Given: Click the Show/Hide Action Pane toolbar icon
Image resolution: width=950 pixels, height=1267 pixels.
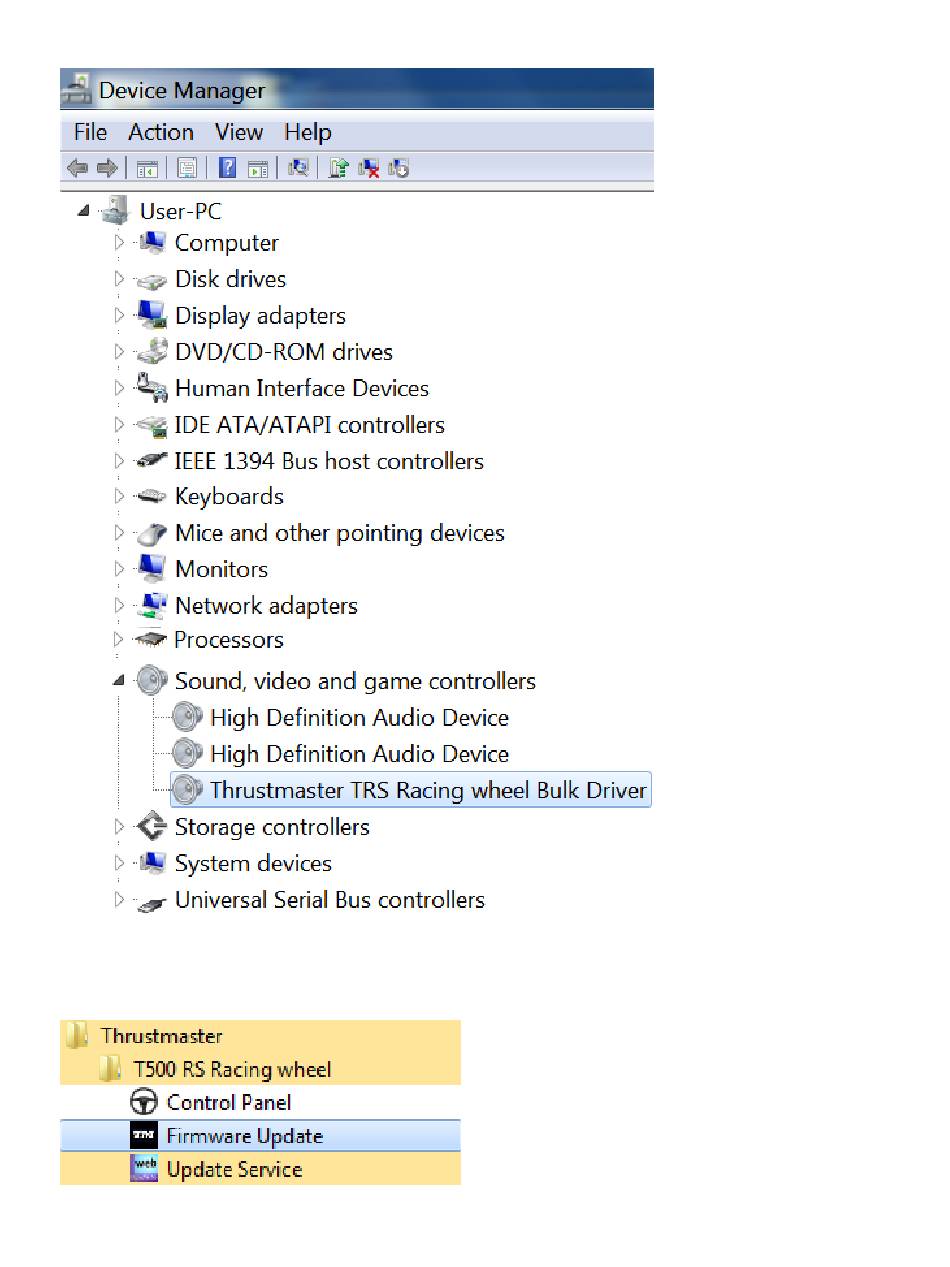Looking at the screenshot, I should coord(258,169).
